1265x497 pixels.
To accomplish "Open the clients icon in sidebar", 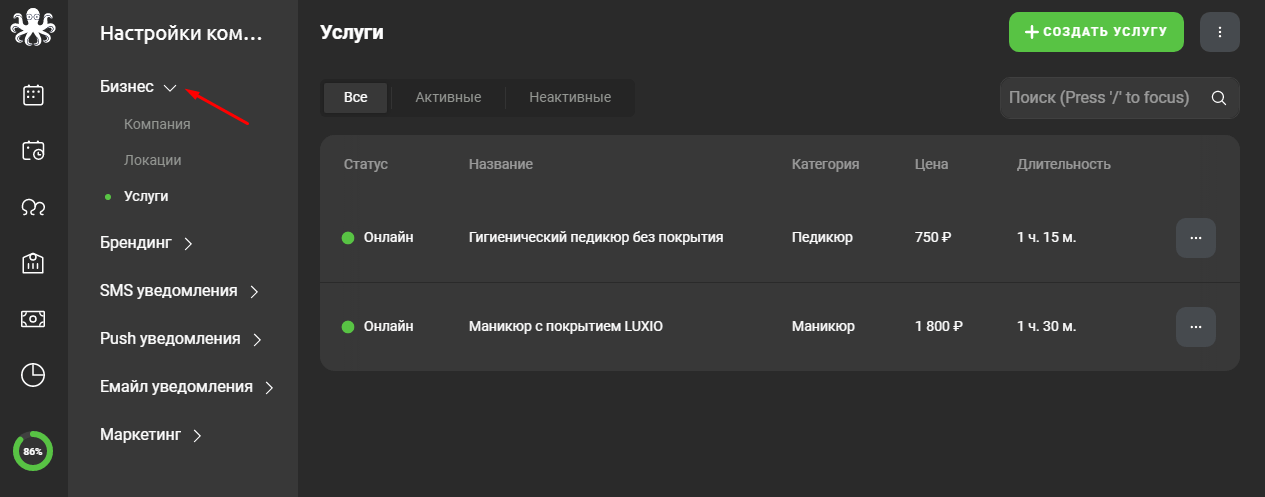I will click(x=33, y=207).
